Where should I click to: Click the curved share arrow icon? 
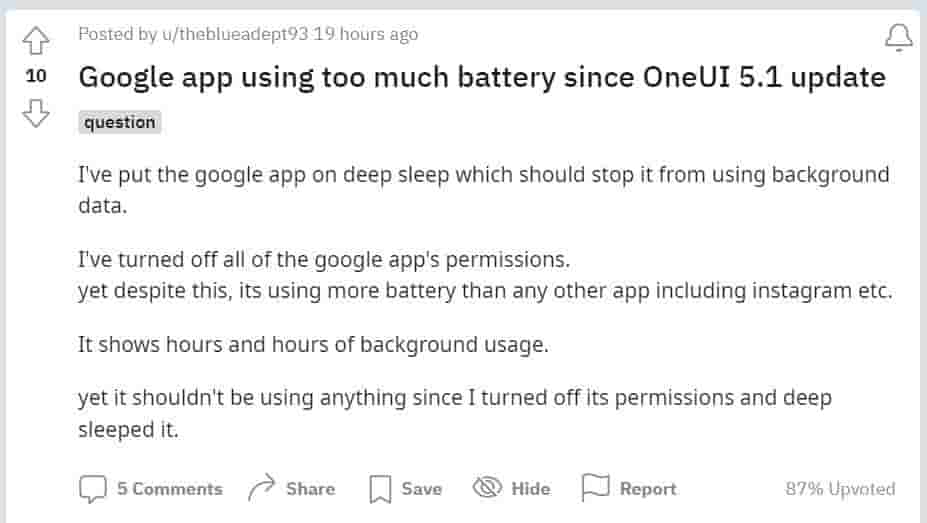point(261,489)
